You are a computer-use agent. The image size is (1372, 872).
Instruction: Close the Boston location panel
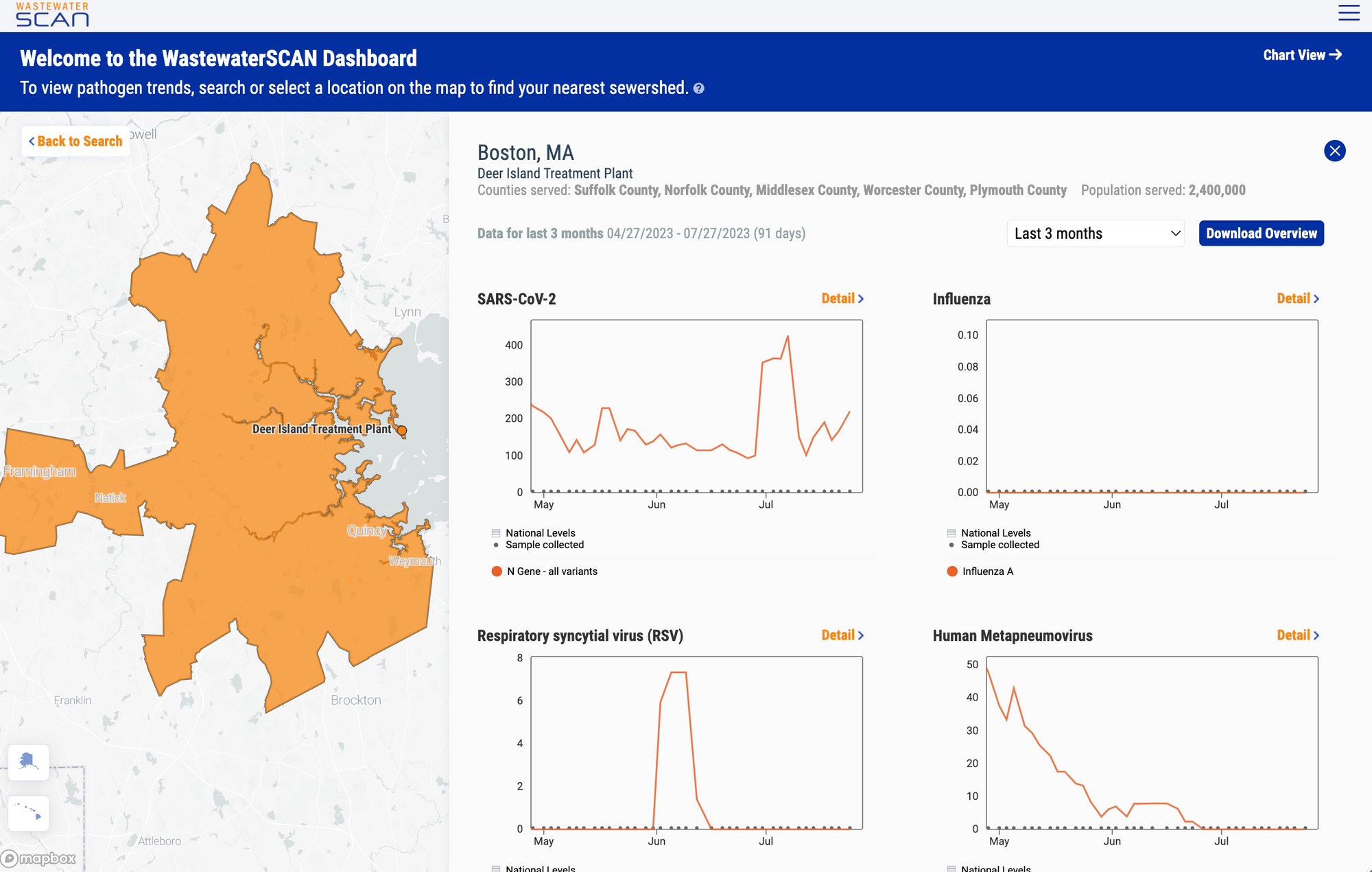click(1334, 151)
